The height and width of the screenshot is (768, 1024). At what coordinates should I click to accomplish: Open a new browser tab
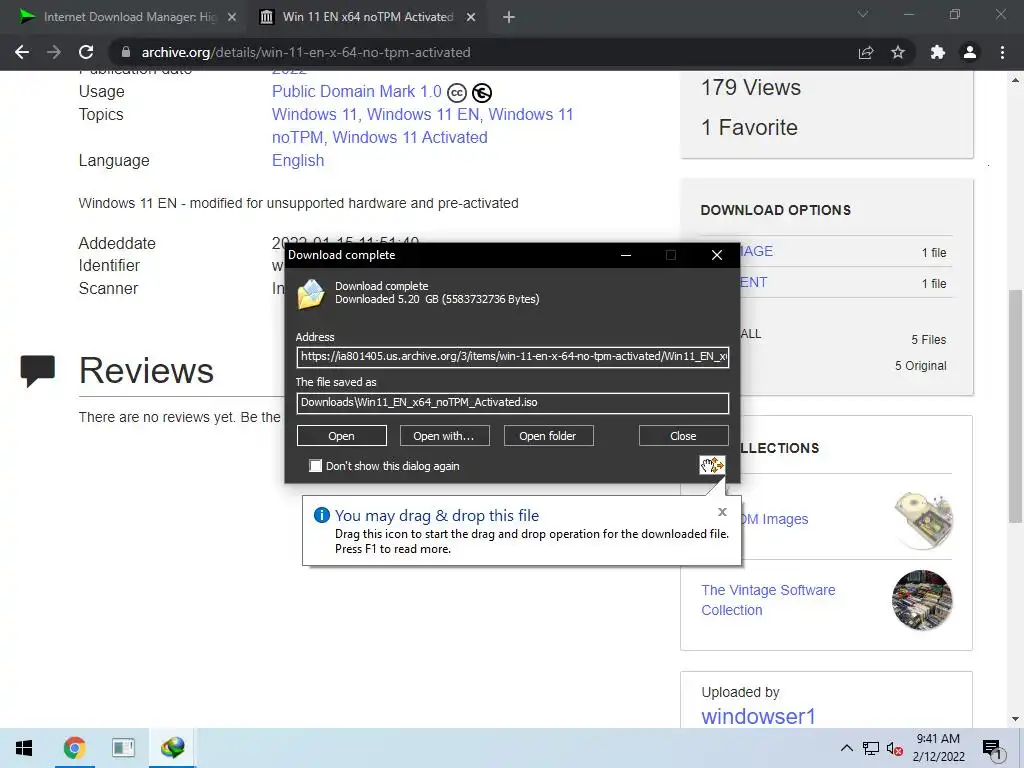[x=509, y=18]
